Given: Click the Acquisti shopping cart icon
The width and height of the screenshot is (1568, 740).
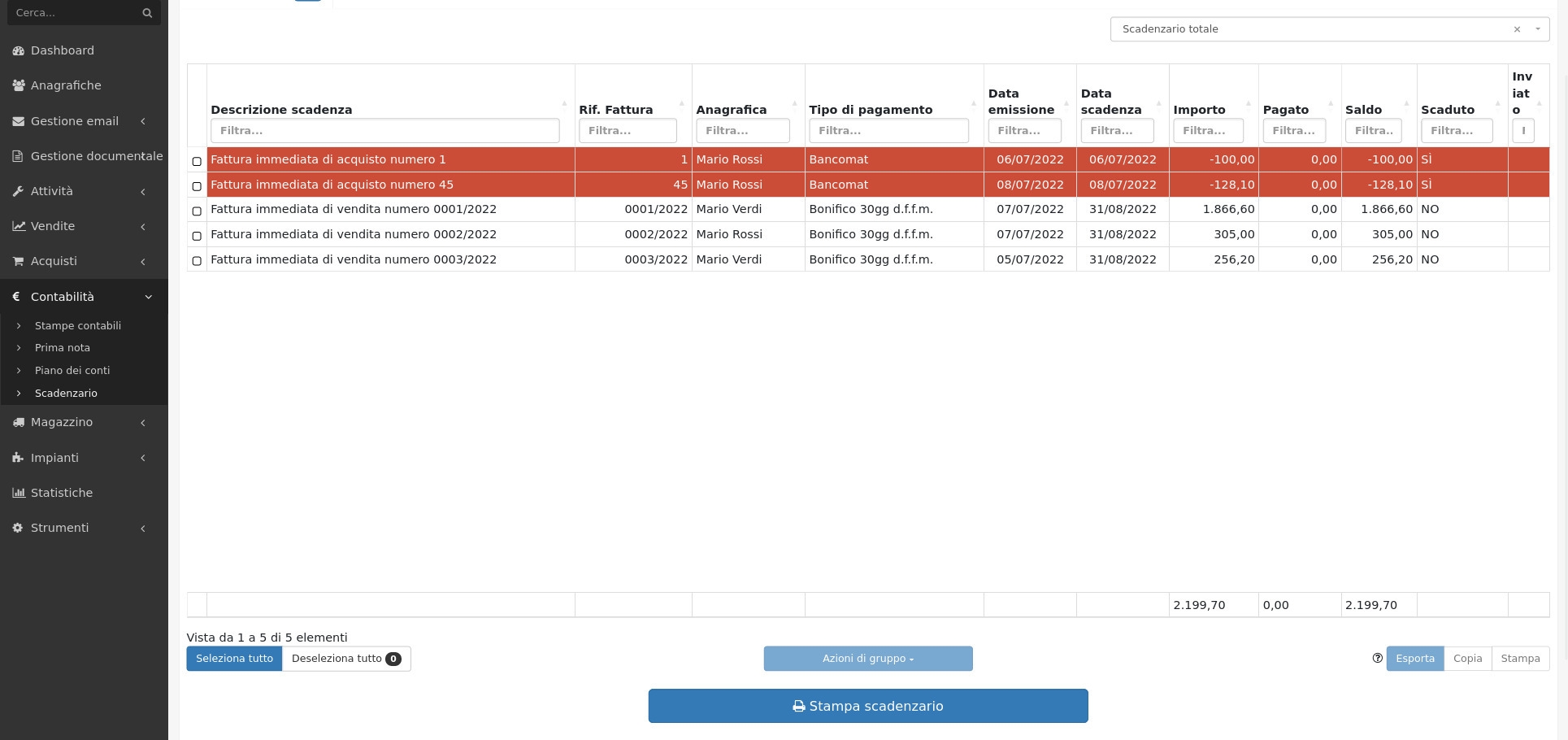Looking at the screenshot, I should click(18, 261).
